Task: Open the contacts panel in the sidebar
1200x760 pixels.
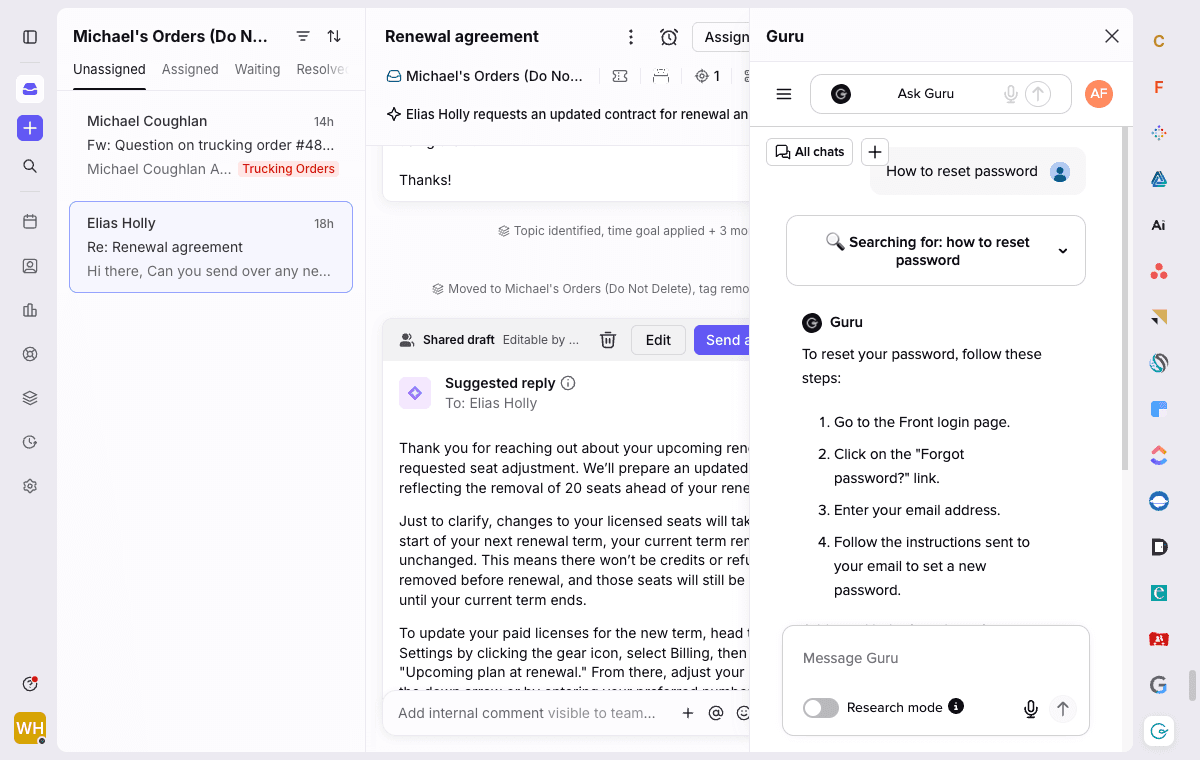Action: 30,266
